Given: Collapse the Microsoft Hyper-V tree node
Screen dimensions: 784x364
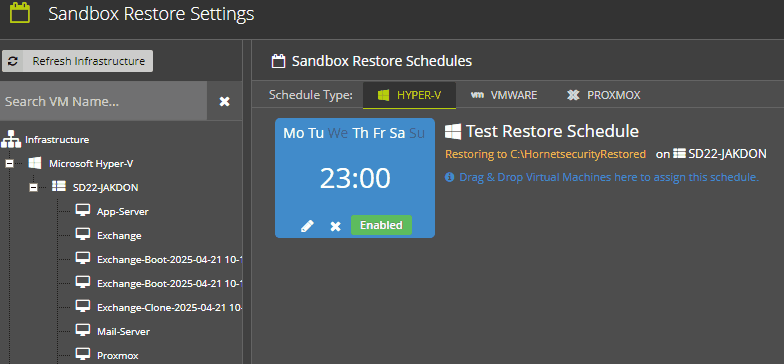Looking at the screenshot, I should tap(10, 164).
